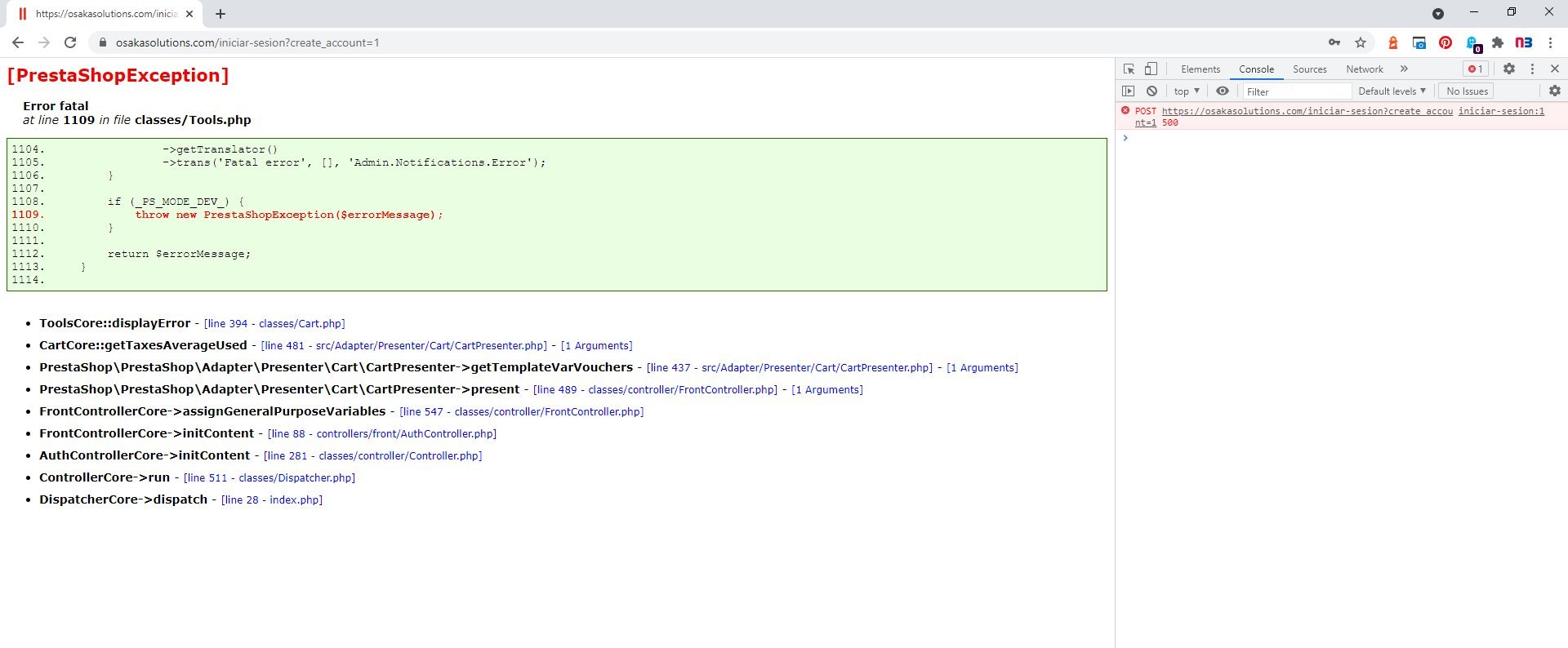Click the ToolsCore::displayError trace entry
The height and width of the screenshot is (648, 1568).
tap(114, 323)
